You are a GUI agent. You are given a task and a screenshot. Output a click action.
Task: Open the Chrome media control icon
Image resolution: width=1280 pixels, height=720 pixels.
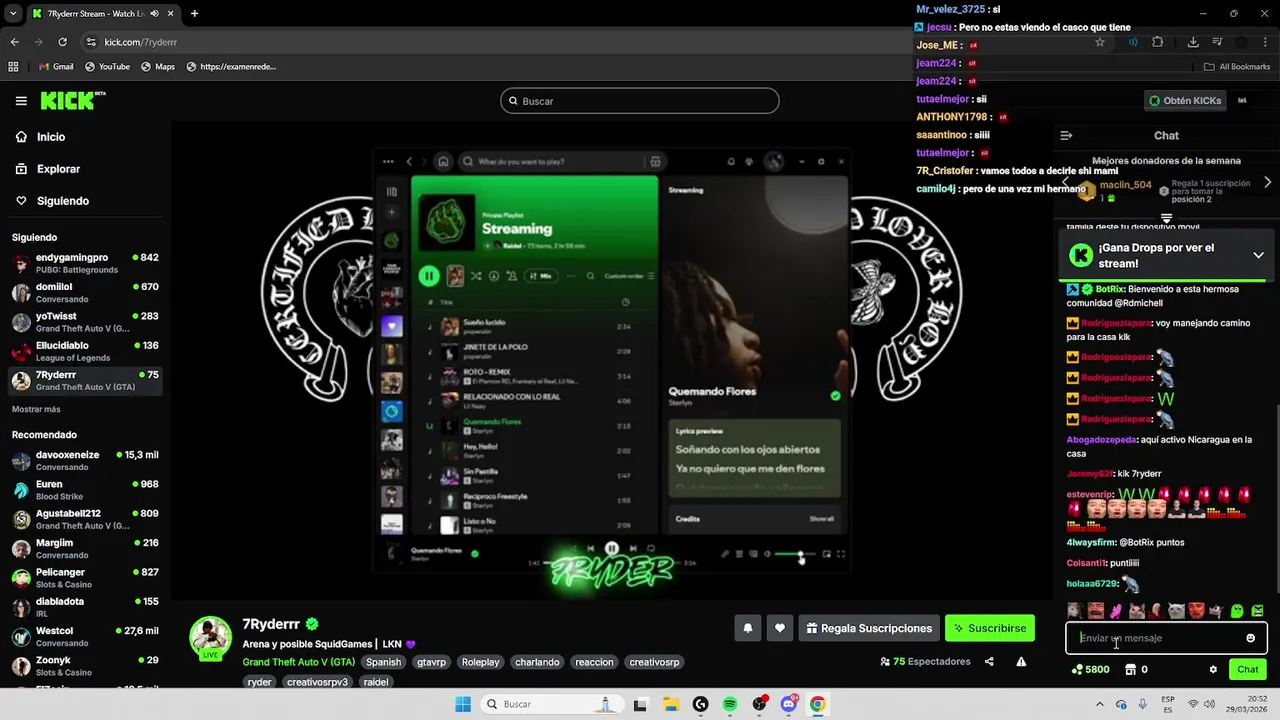[1217, 42]
